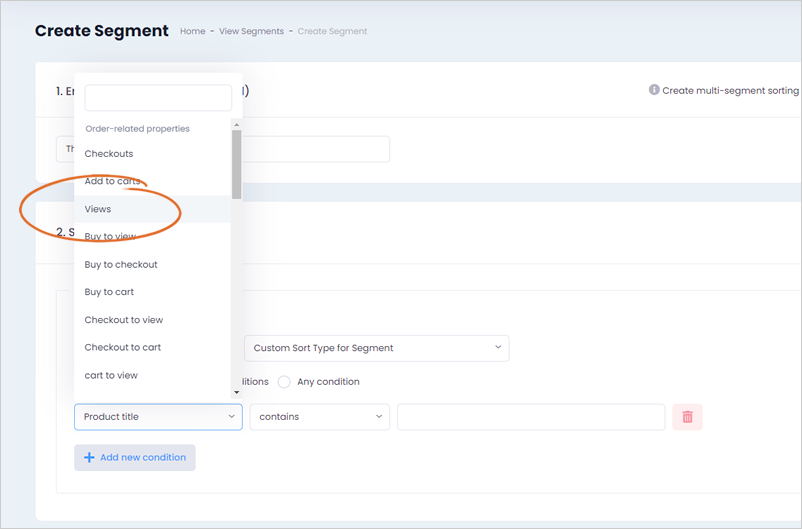Open the Product title dropdown
Viewport: 802px width, 529px height.
click(158, 417)
